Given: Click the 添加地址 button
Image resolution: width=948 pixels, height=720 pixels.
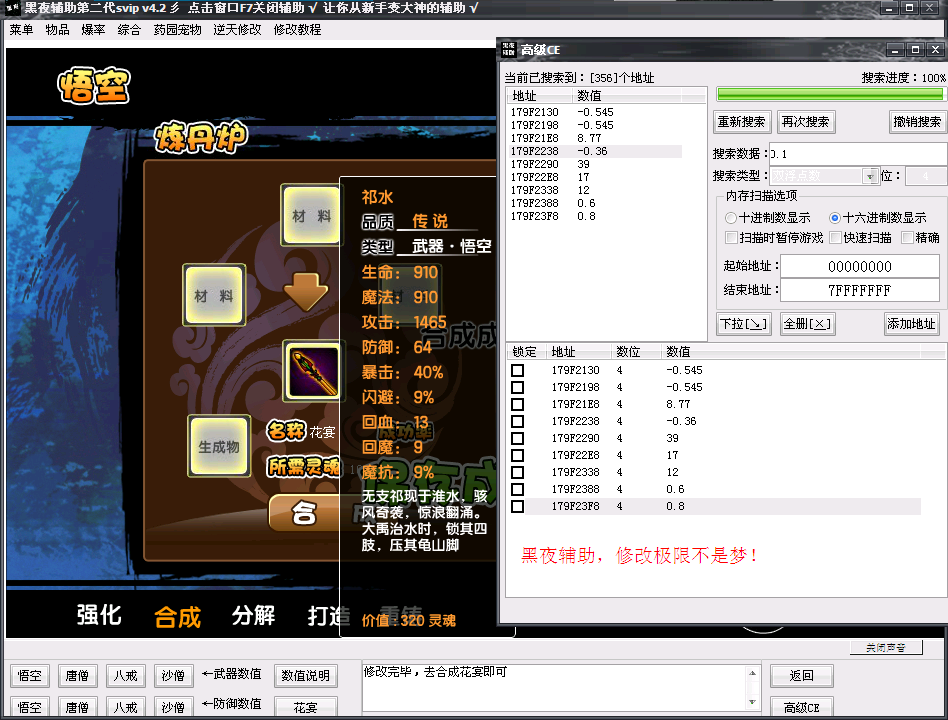Looking at the screenshot, I should pos(911,324).
